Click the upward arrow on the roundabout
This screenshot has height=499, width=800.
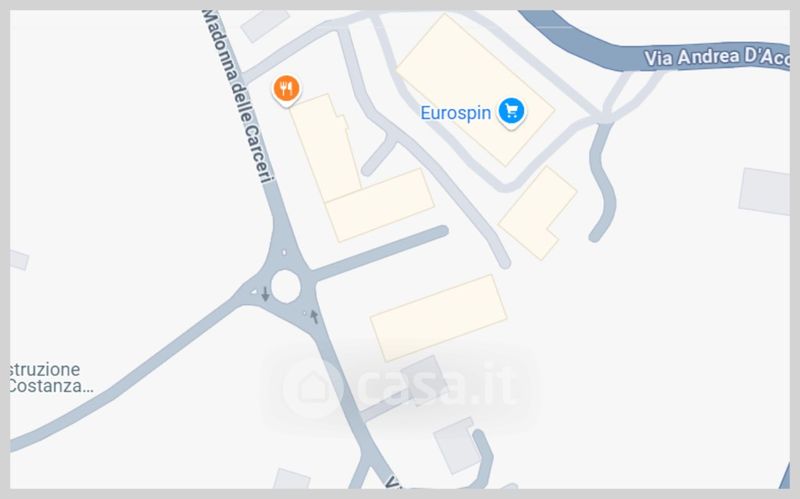point(314,316)
